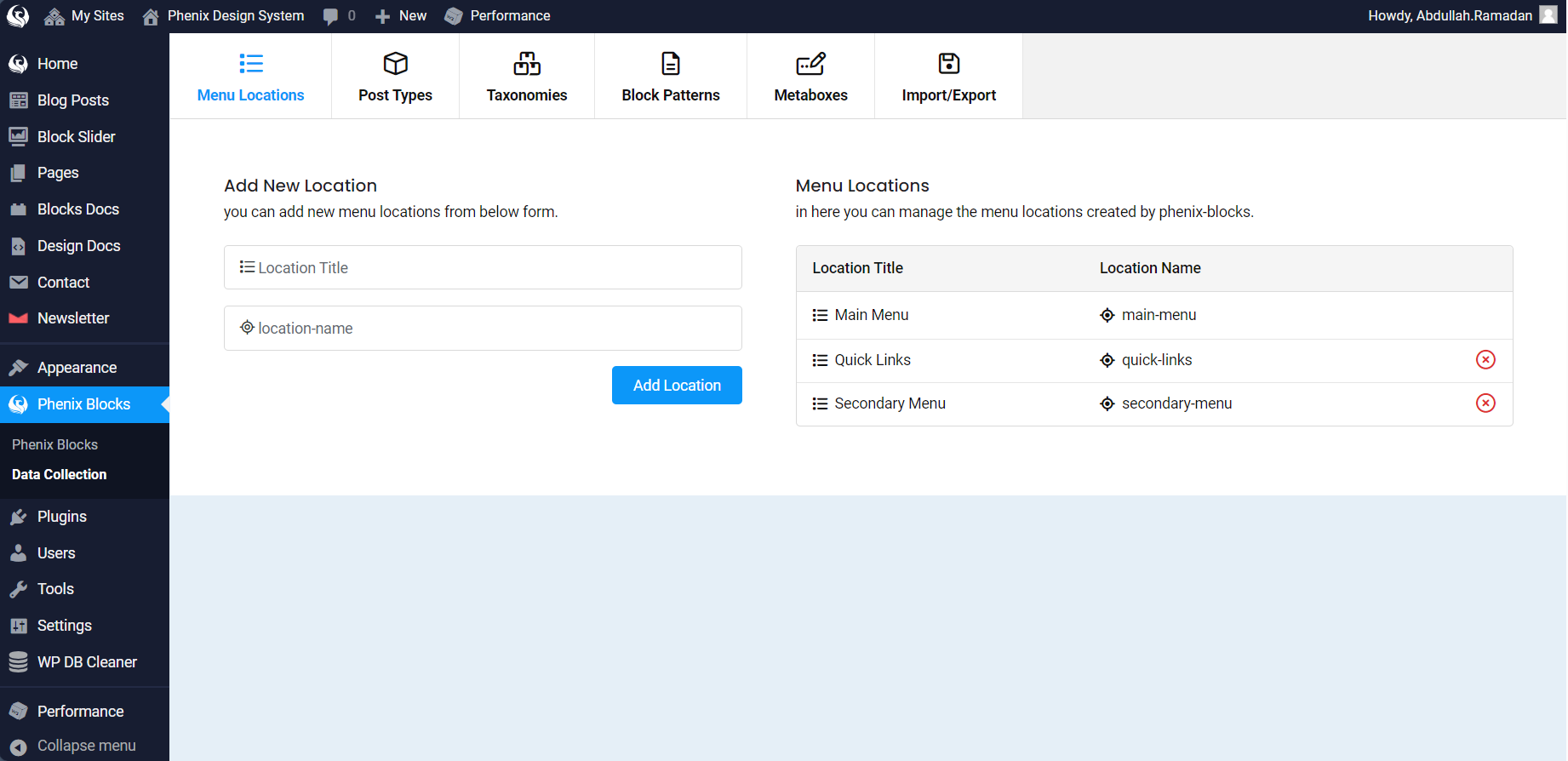Image resolution: width=1568 pixels, height=761 pixels.
Task: Click the list icon beside Quick Links
Action: point(820,360)
